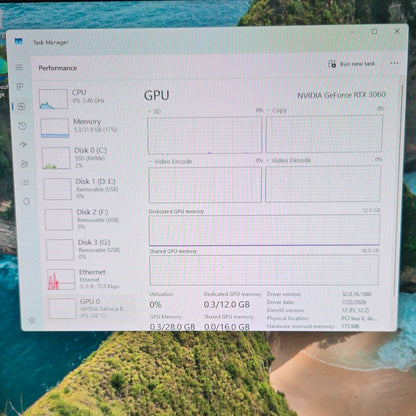Click the CPU mini usage graph thumbnail
The image size is (416, 416).
(53, 99)
